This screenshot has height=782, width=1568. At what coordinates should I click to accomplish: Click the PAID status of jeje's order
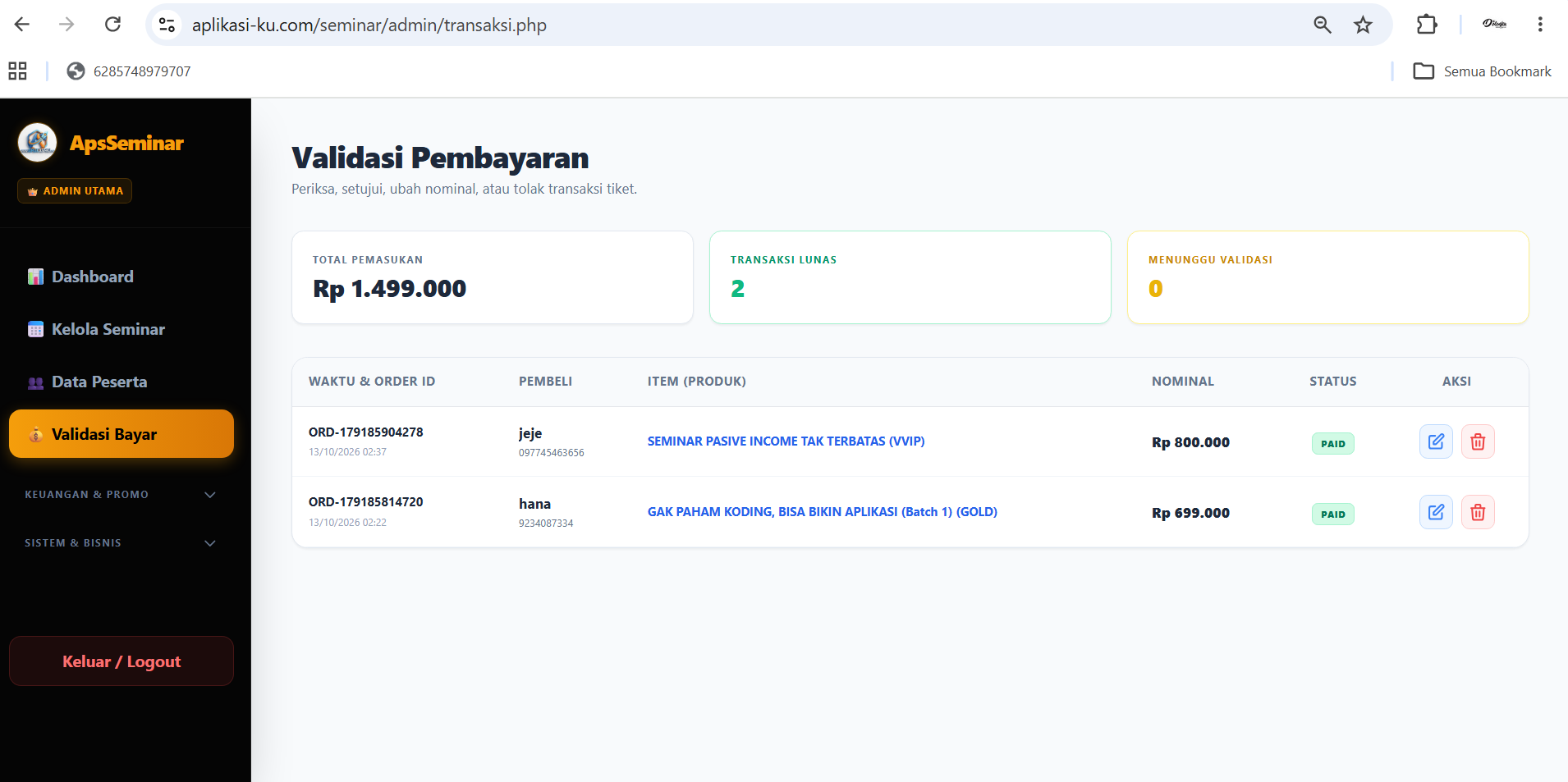[x=1332, y=444]
